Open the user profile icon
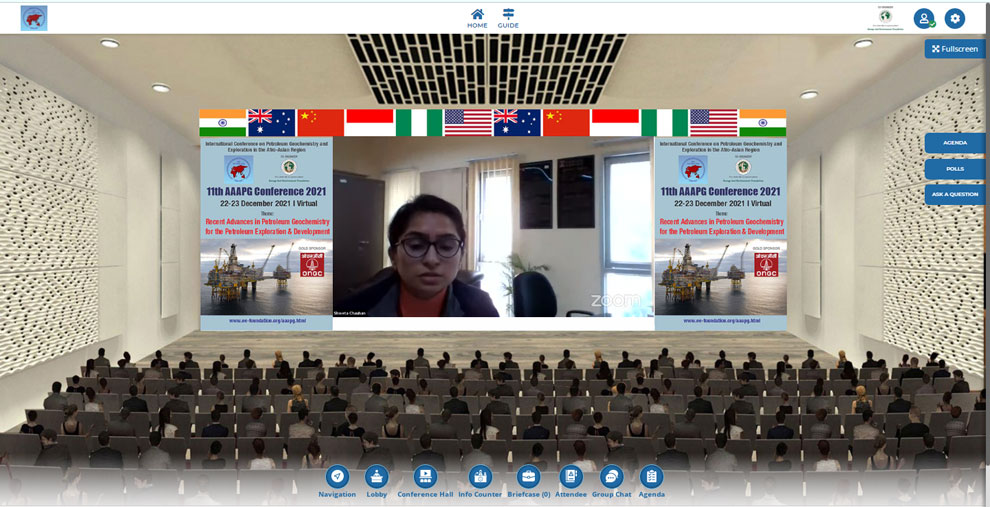This screenshot has height=507, width=990. [x=924, y=18]
